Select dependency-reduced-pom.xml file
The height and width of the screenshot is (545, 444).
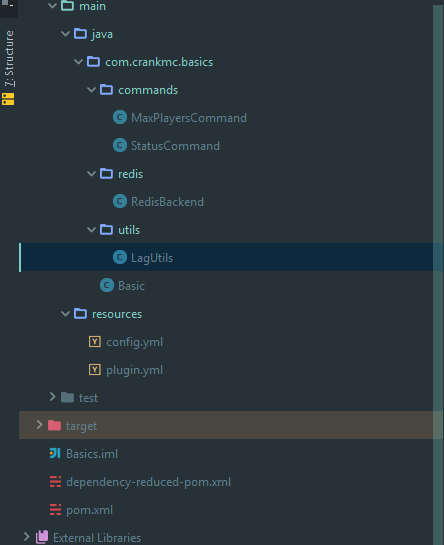148,482
